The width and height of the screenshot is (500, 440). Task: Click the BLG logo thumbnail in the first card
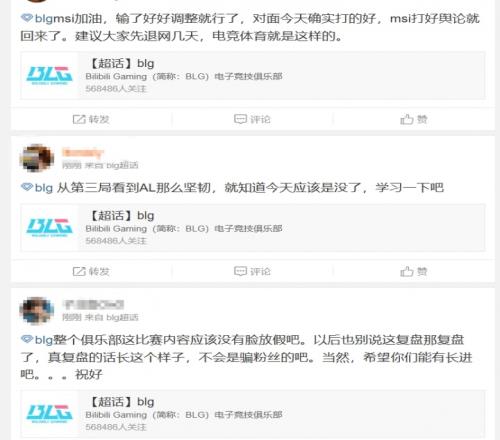(49, 76)
